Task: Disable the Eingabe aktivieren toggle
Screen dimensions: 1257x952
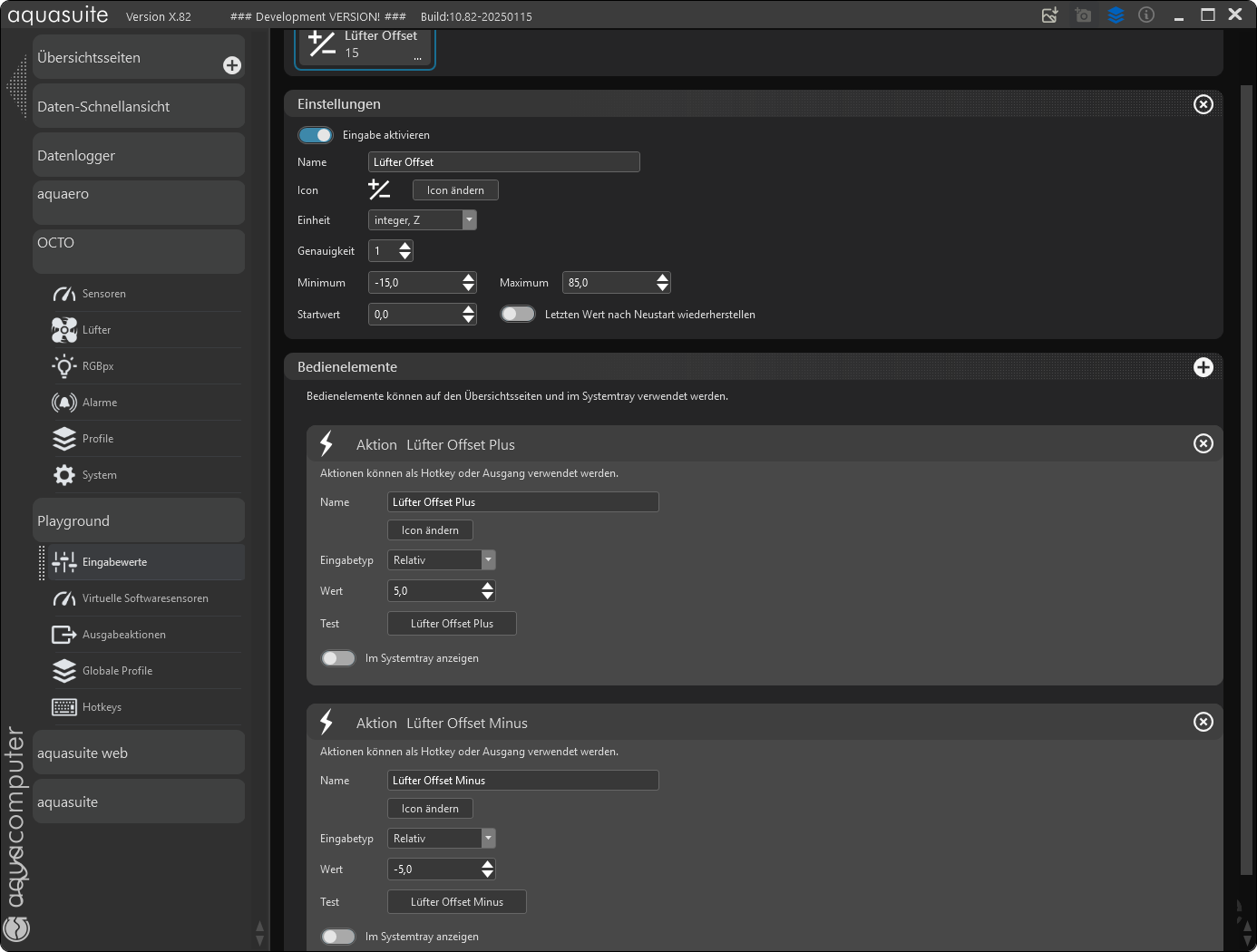Action: [x=316, y=135]
